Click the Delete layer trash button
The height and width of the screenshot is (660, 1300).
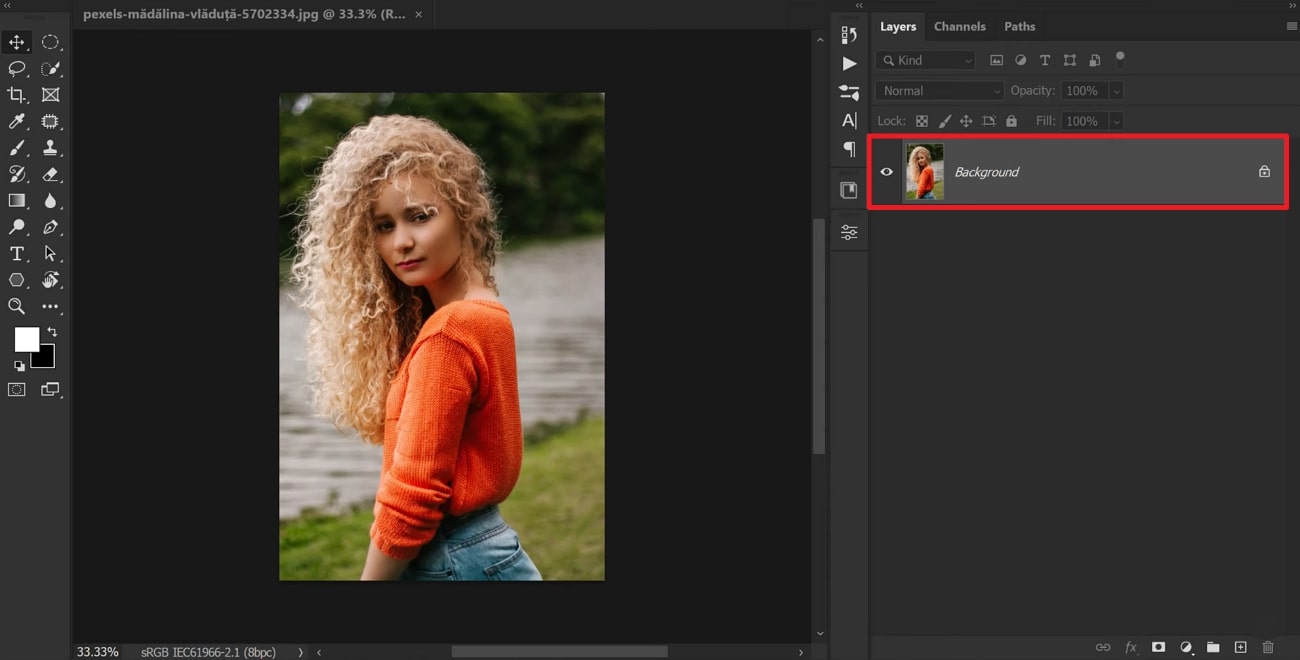(x=1268, y=647)
